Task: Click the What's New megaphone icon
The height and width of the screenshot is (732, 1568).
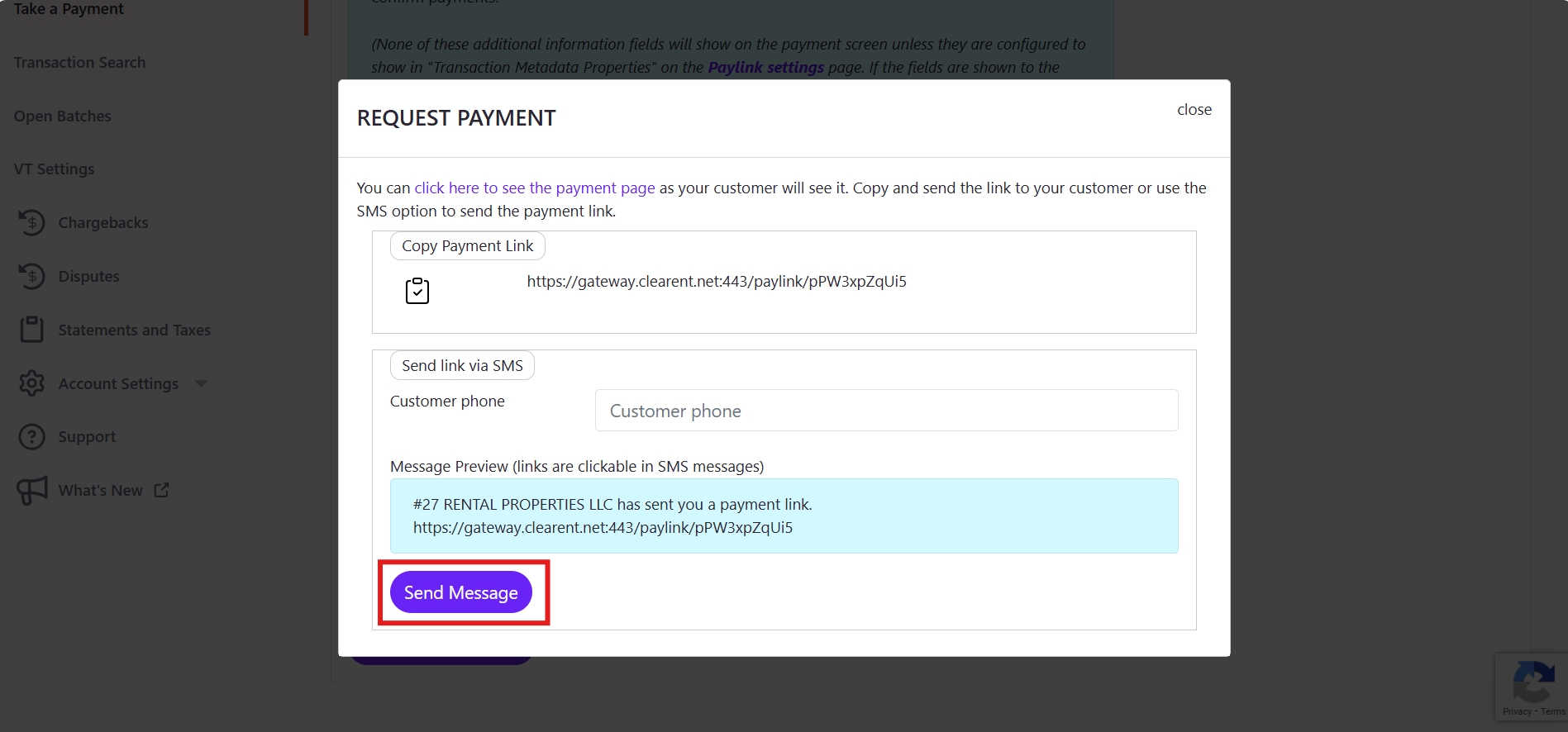Action: (x=32, y=490)
